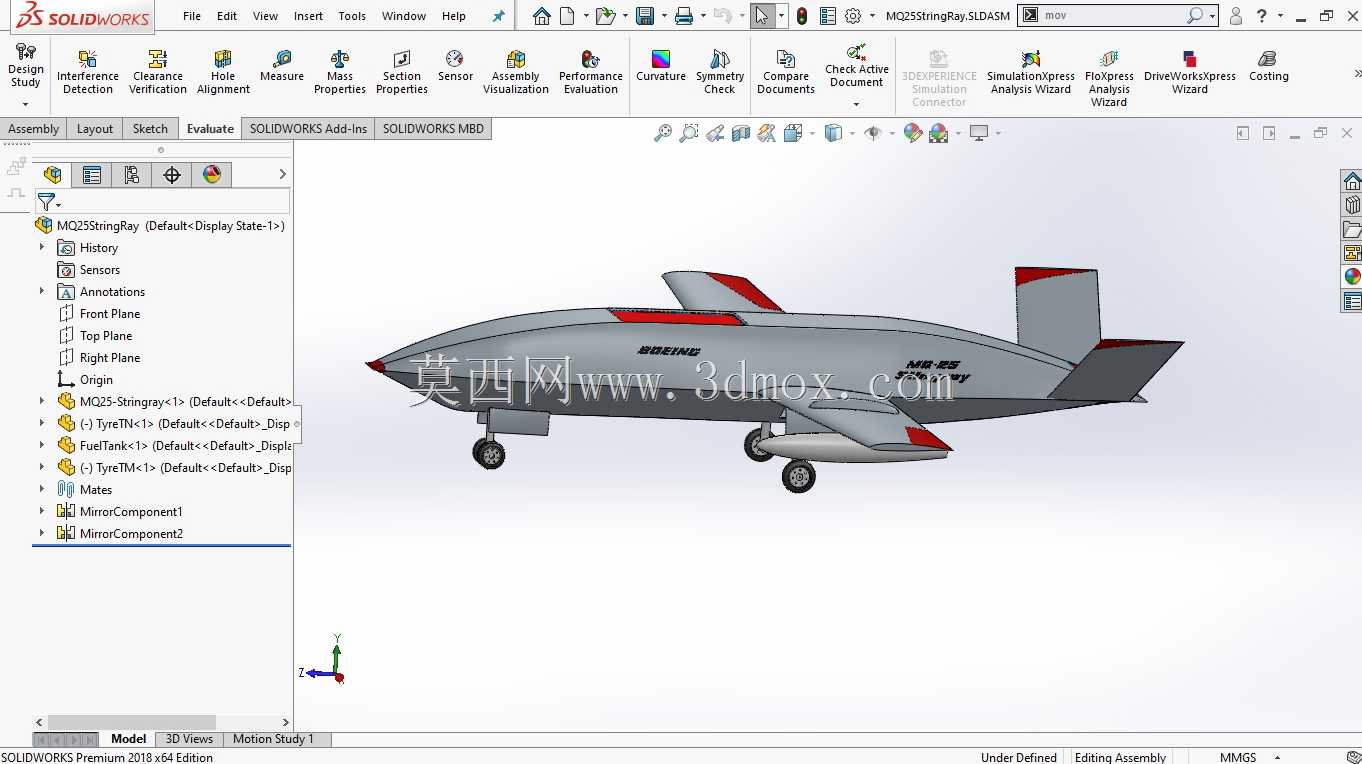The width and height of the screenshot is (1362, 764).
Task: Open DisplayManager tab
Action: click(212, 175)
